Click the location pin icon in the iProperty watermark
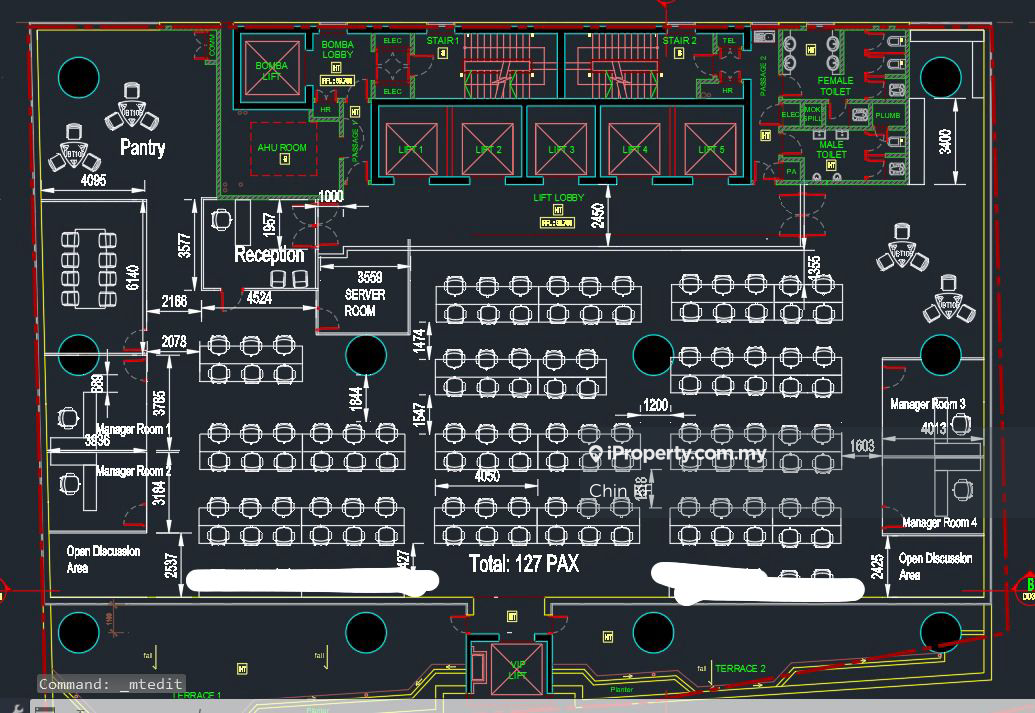The width and height of the screenshot is (1035, 713). [x=596, y=454]
